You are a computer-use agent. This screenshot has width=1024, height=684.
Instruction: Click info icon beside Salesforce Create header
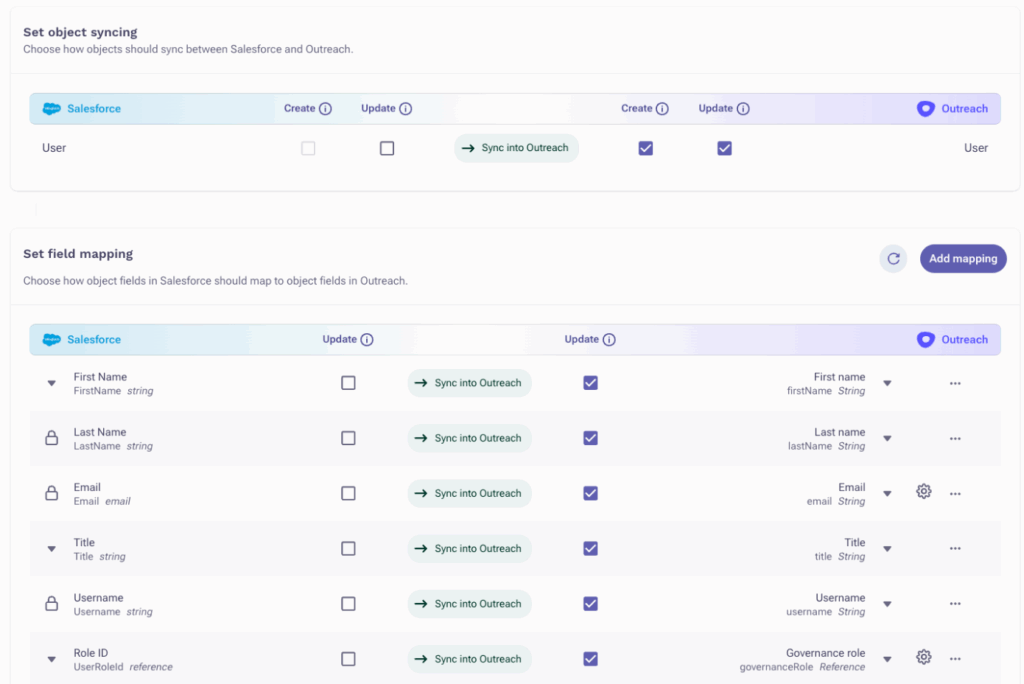click(x=325, y=109)
